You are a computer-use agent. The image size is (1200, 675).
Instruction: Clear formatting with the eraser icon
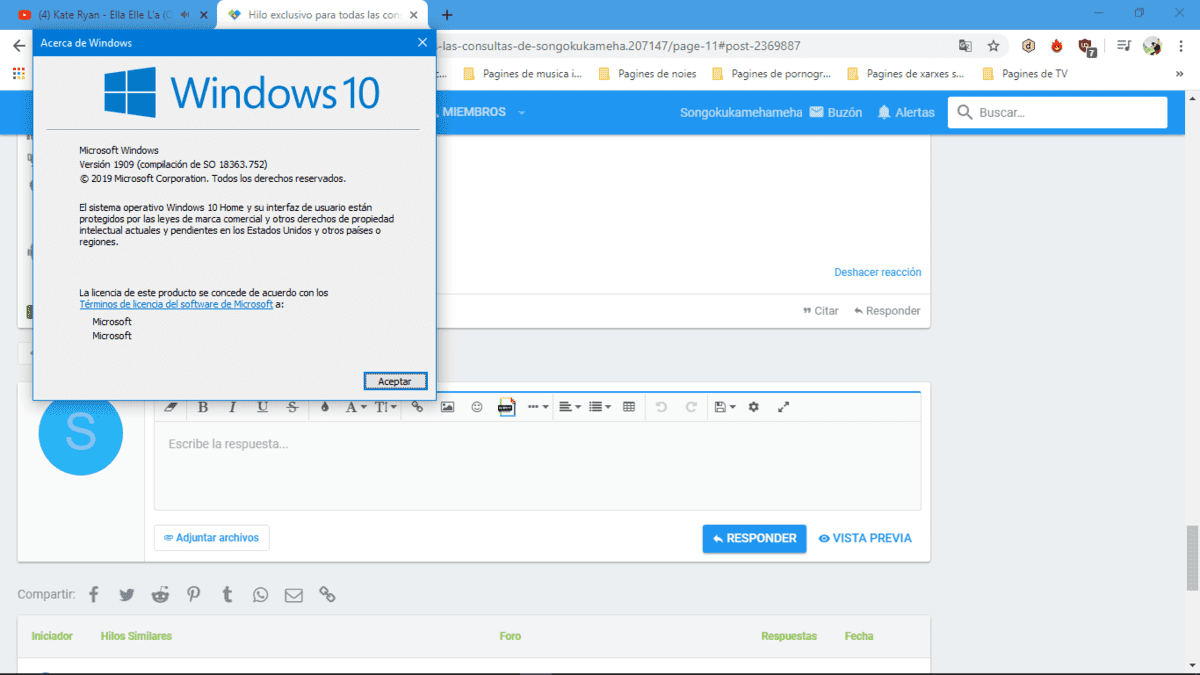tap(170, 407)
